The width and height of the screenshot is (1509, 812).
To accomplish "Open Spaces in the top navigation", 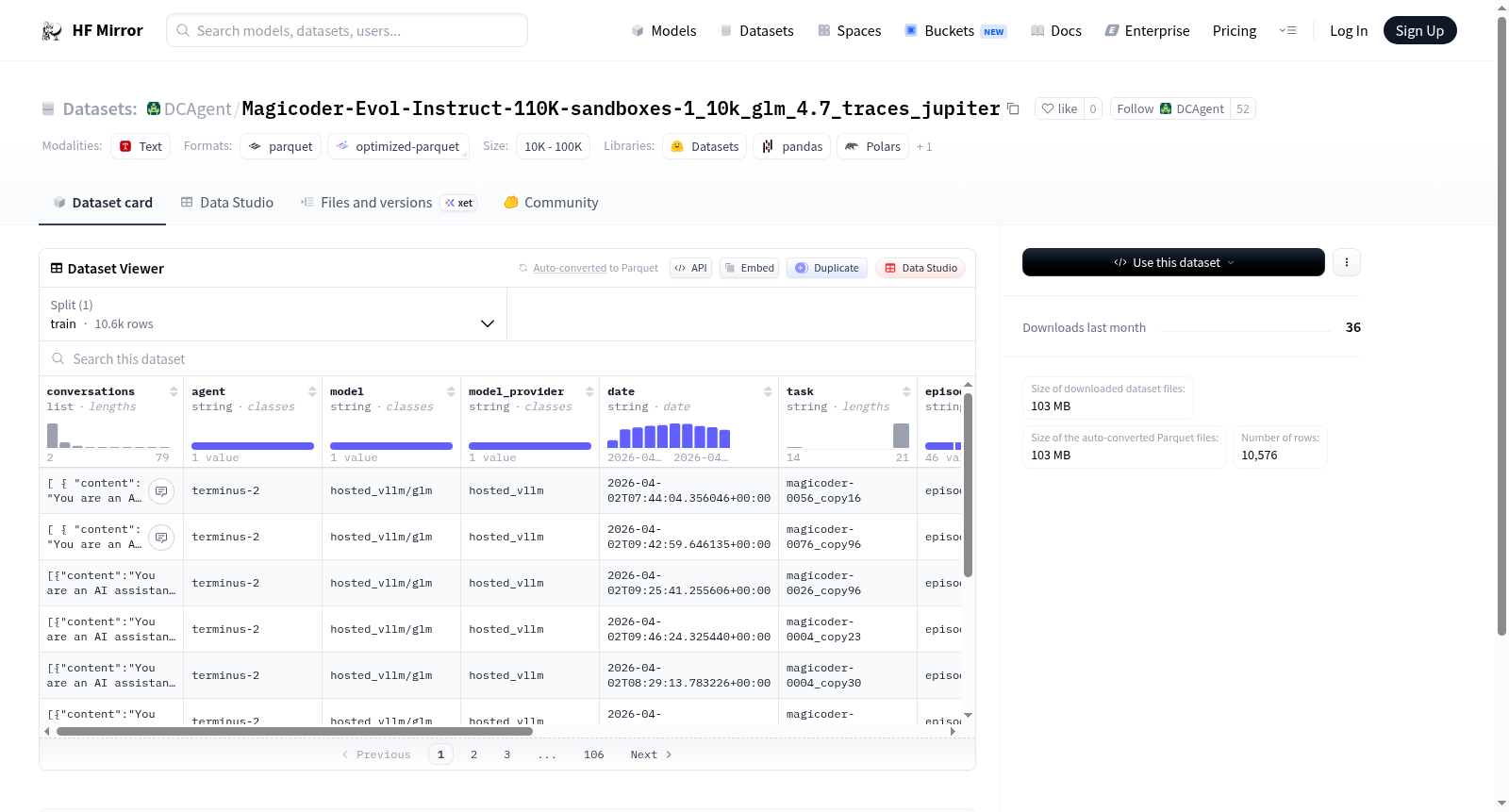I will [849, 31].
